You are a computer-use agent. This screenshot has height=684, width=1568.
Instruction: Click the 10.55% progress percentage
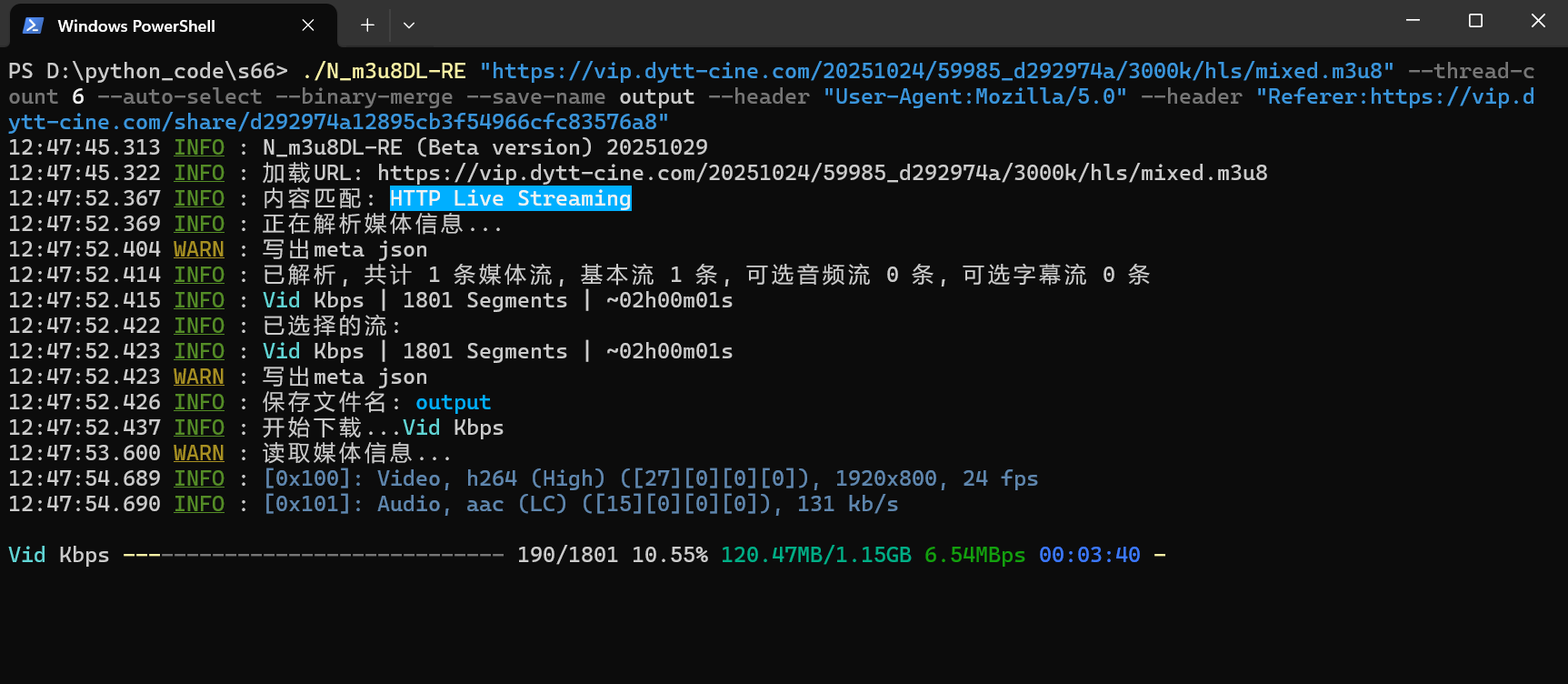(x=670, y=555)
